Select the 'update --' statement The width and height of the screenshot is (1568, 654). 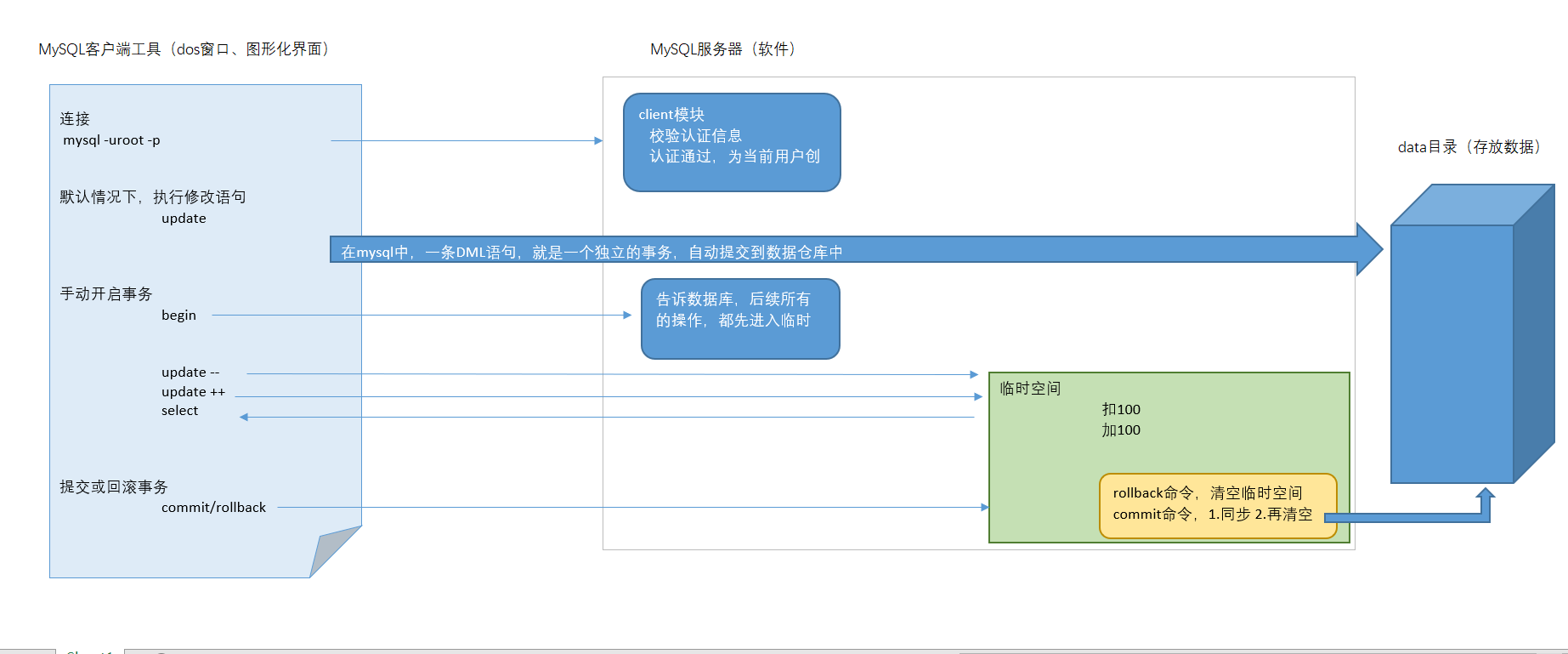coord(190,372)
